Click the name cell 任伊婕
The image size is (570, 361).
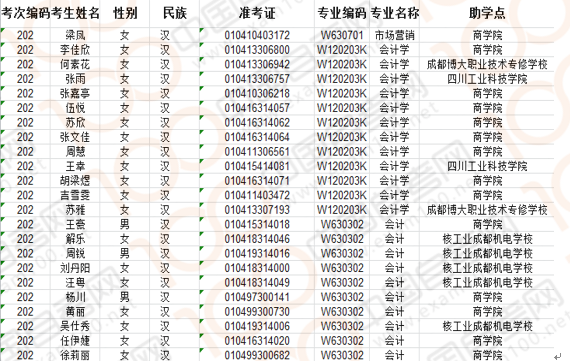click(x=75, y=341)
